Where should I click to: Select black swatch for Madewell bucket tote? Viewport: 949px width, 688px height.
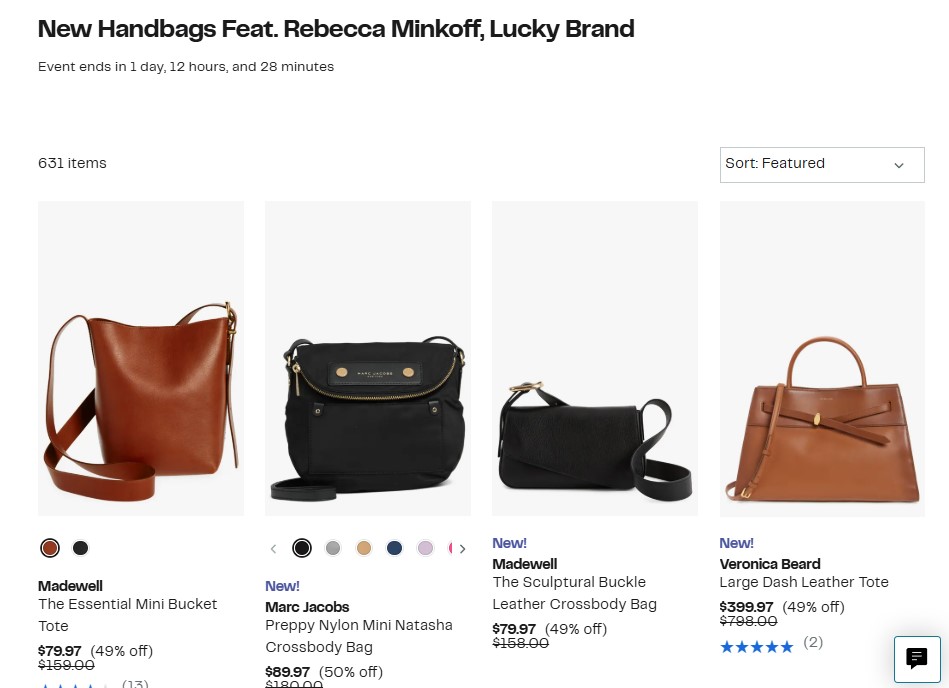coord(80,548)
